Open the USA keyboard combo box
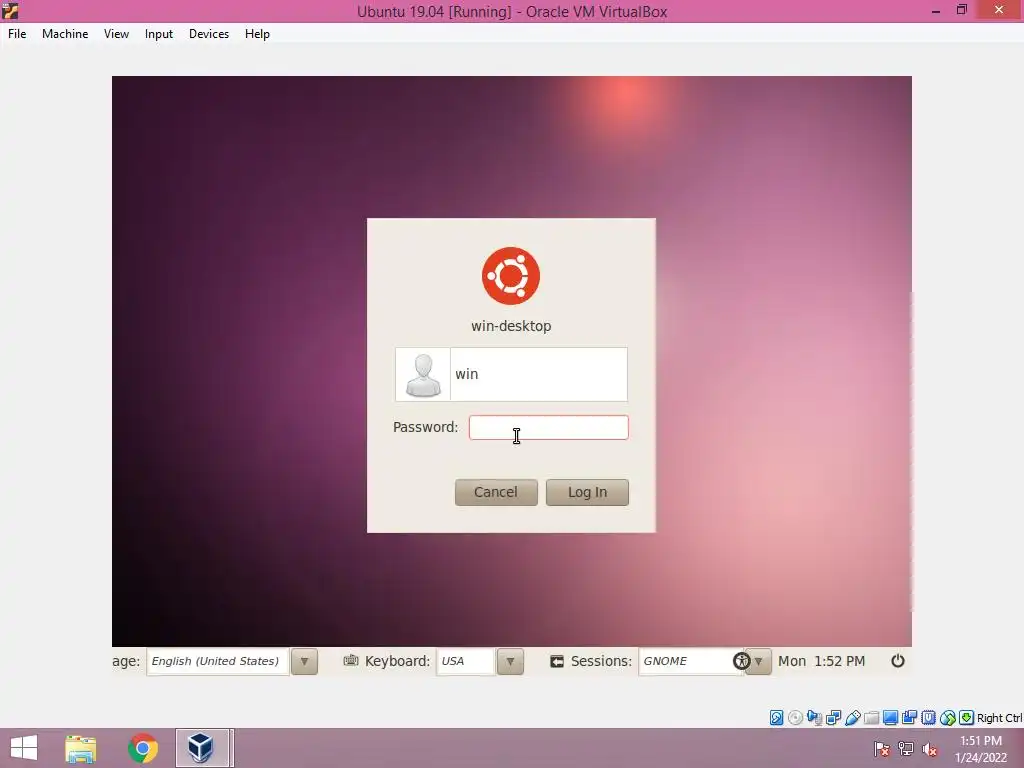Viewport: 1024px width, 768px height. point(465,662)
